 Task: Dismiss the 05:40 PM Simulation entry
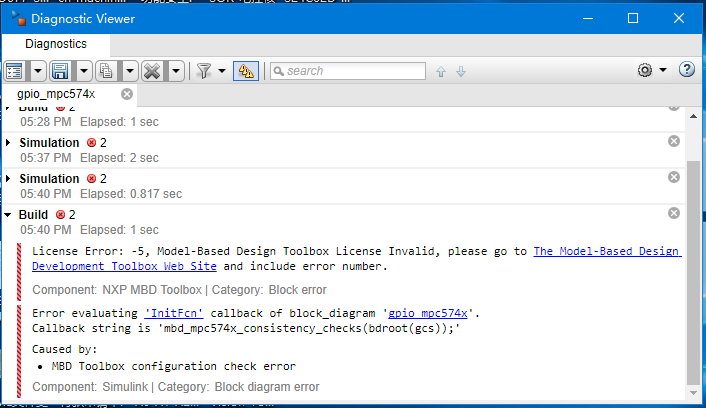pos(674,177)
